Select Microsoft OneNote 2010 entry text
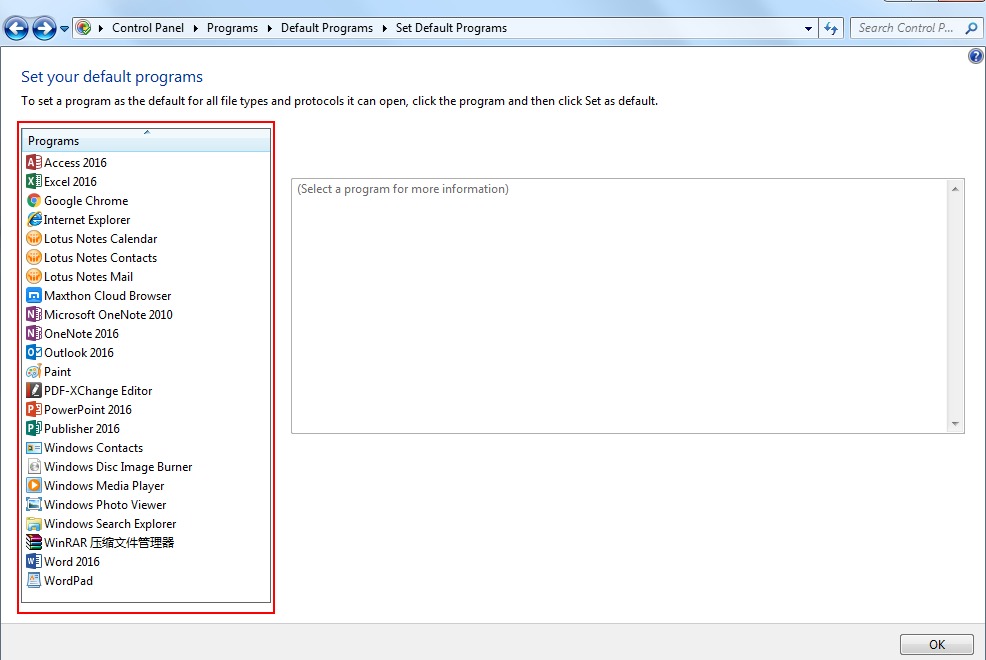Image resolution: width=986 pixels, height=660 pixels. [108, 314]
